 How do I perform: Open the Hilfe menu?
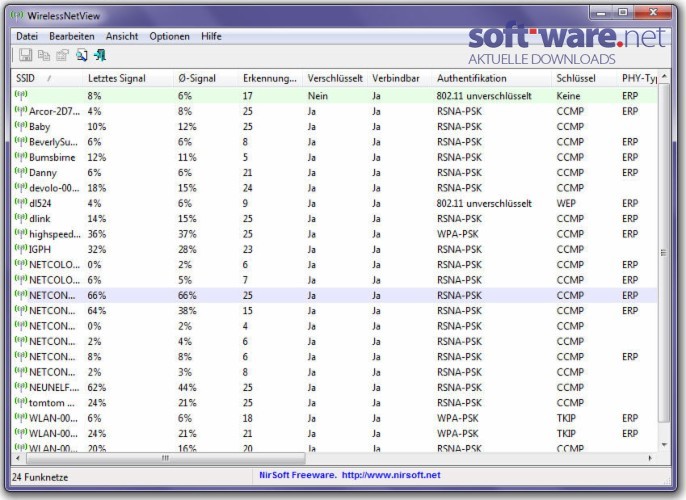[x=211, y=36]
